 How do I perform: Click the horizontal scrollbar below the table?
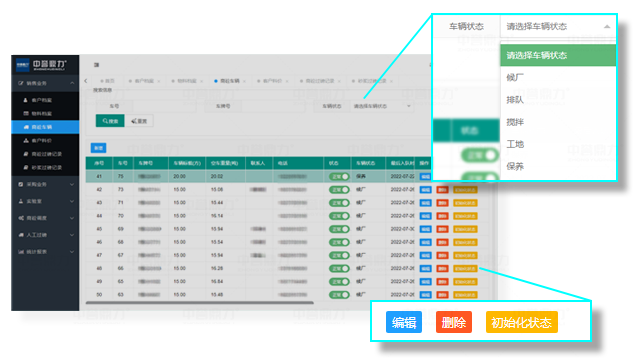[x=199, y=303]
